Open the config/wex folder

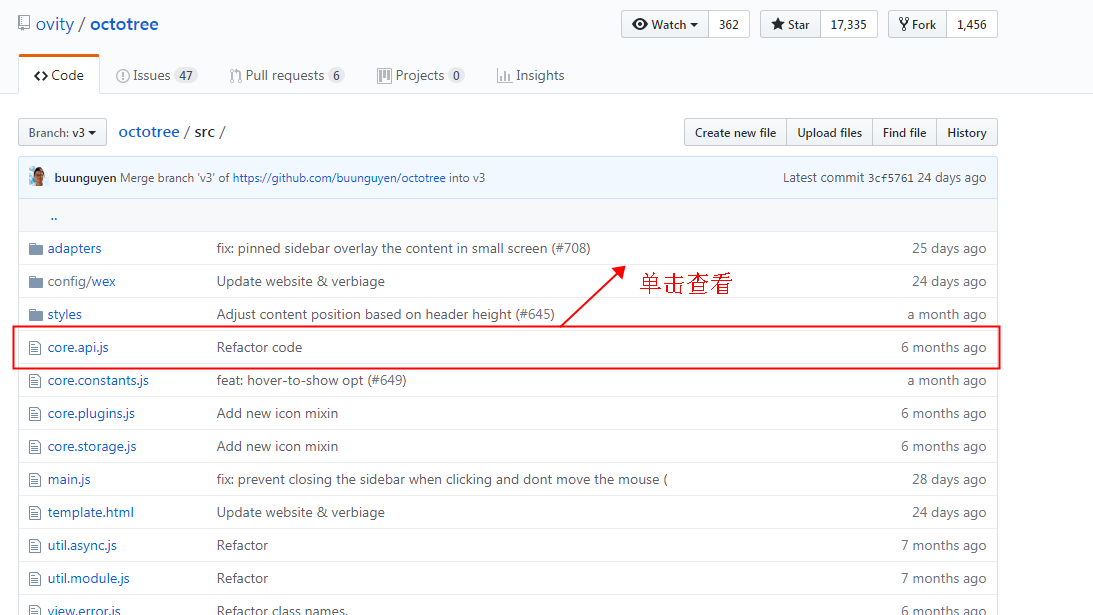[82, 281]
